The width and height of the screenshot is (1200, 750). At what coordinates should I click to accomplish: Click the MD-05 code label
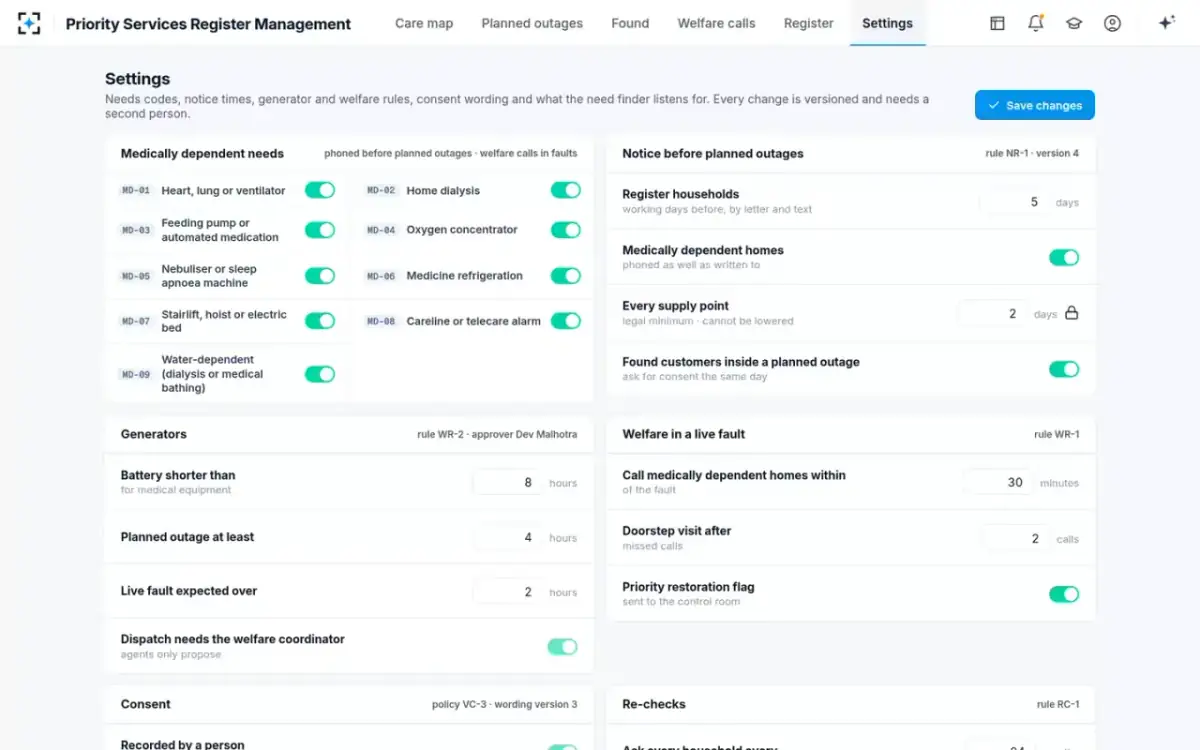tap(136, 276)
